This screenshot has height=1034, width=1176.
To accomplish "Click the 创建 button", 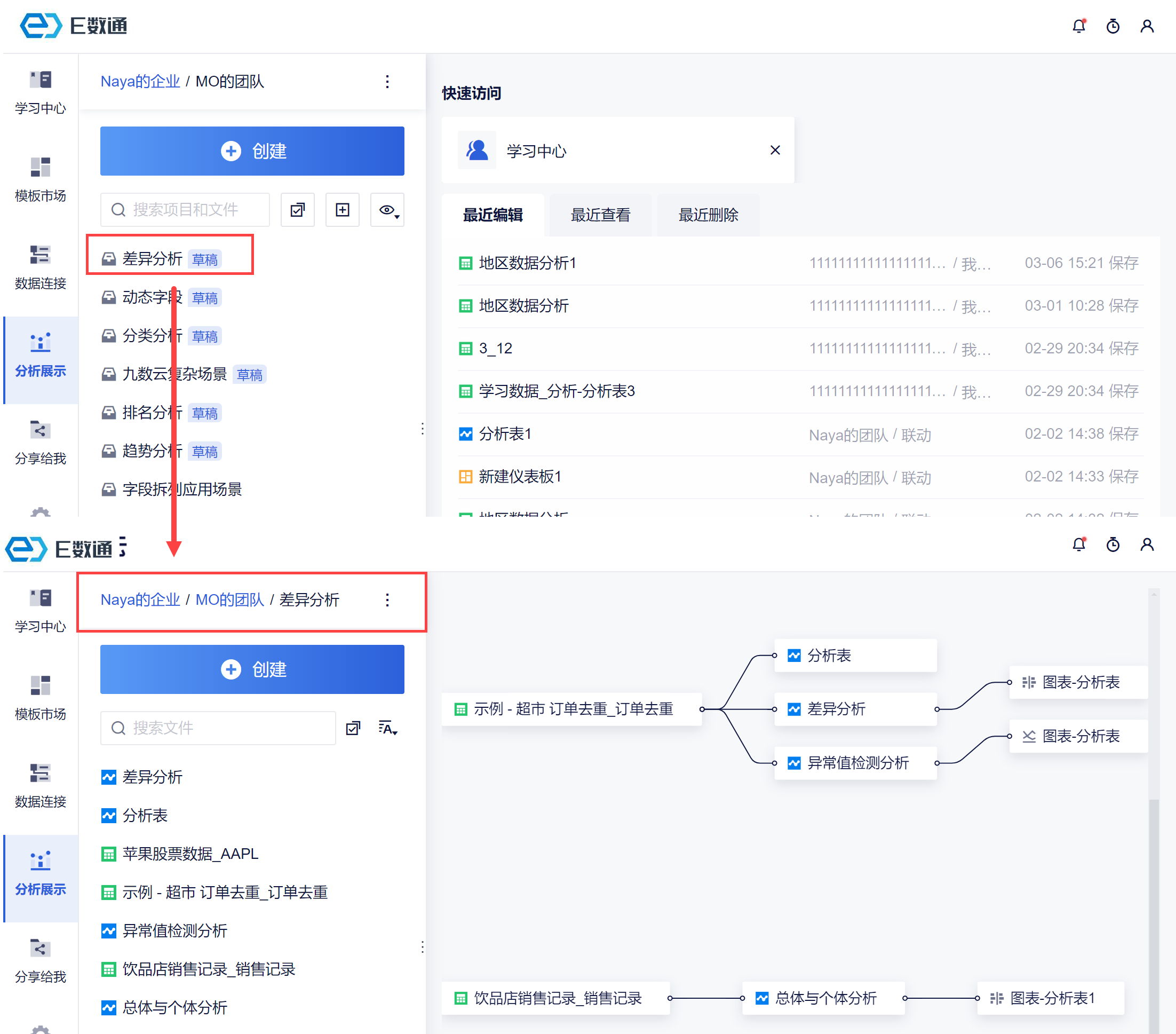I will tap(252, 151).
